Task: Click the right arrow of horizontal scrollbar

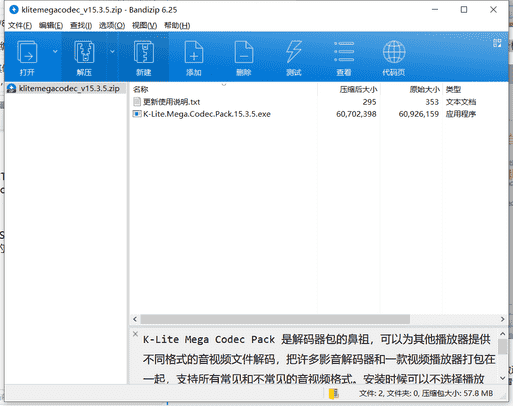Action: pos(503,319)
